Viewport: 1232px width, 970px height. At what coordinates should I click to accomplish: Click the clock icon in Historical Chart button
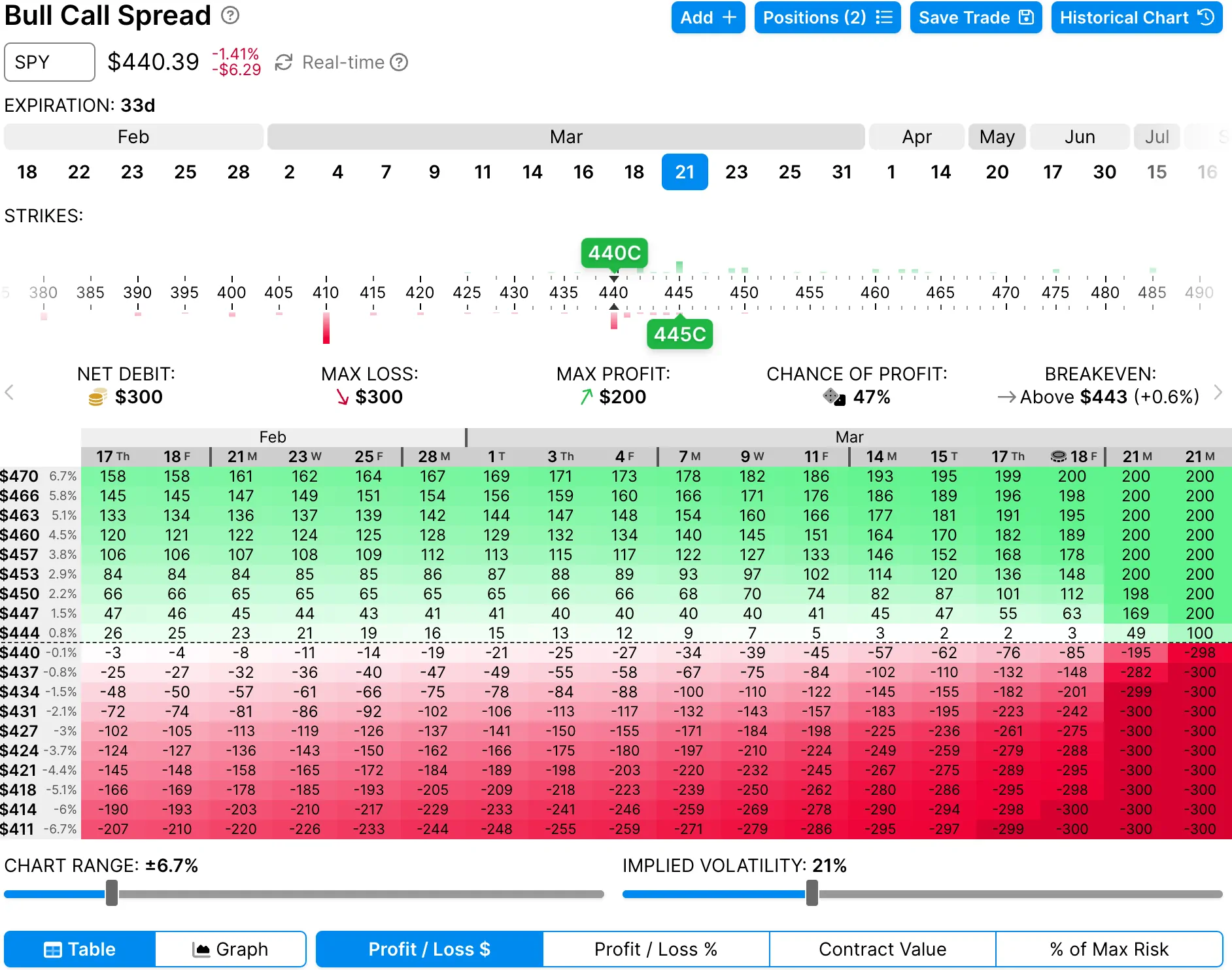point(1206,18)
